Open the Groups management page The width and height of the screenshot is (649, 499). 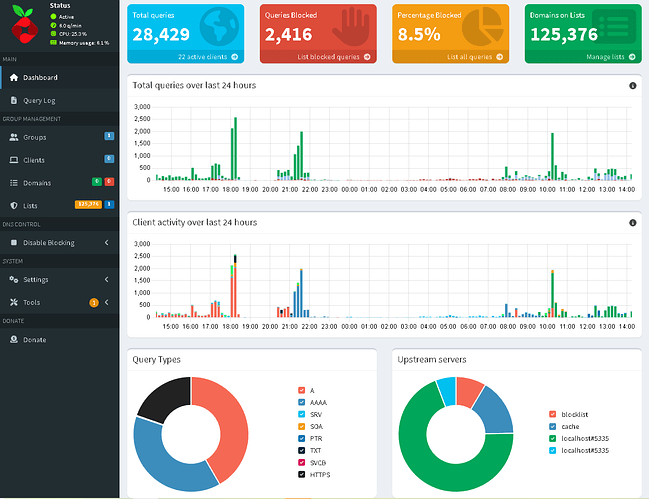click(60, 137)
